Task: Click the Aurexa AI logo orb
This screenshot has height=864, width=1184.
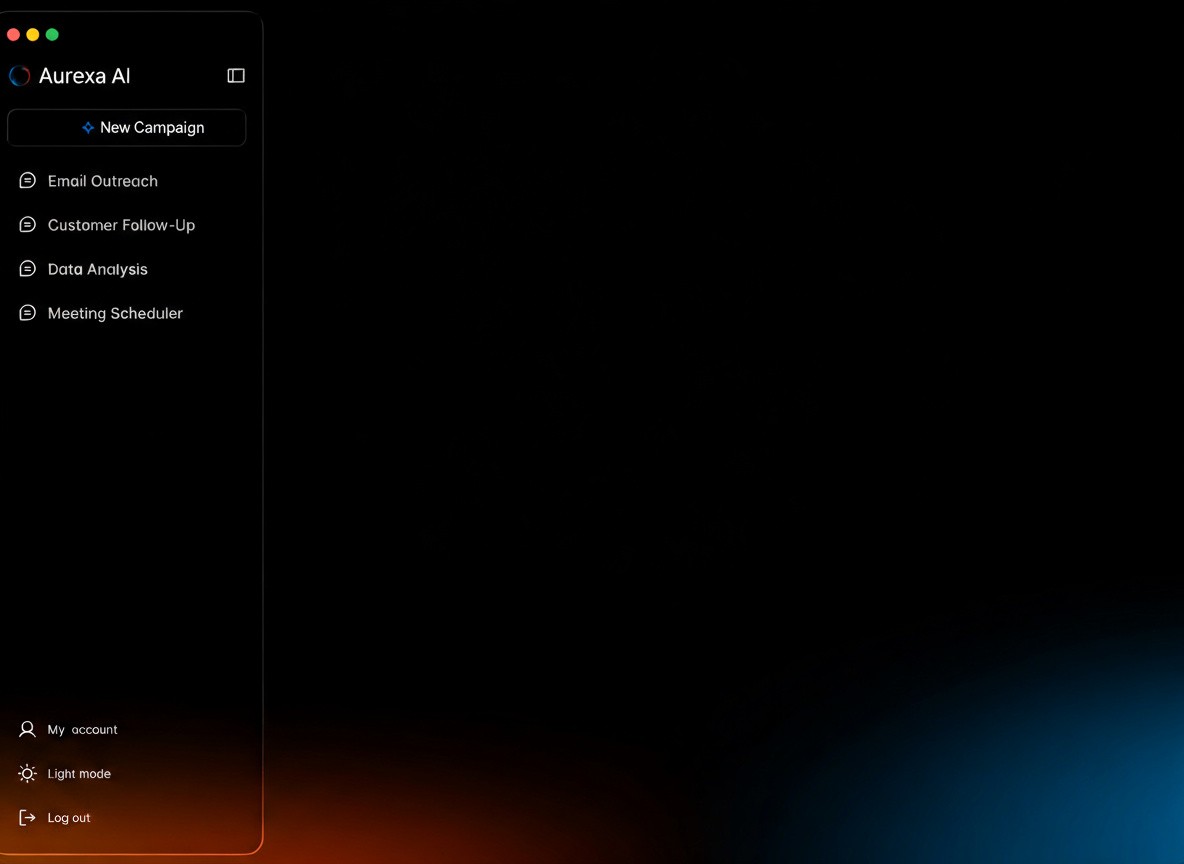Action: 20,76
